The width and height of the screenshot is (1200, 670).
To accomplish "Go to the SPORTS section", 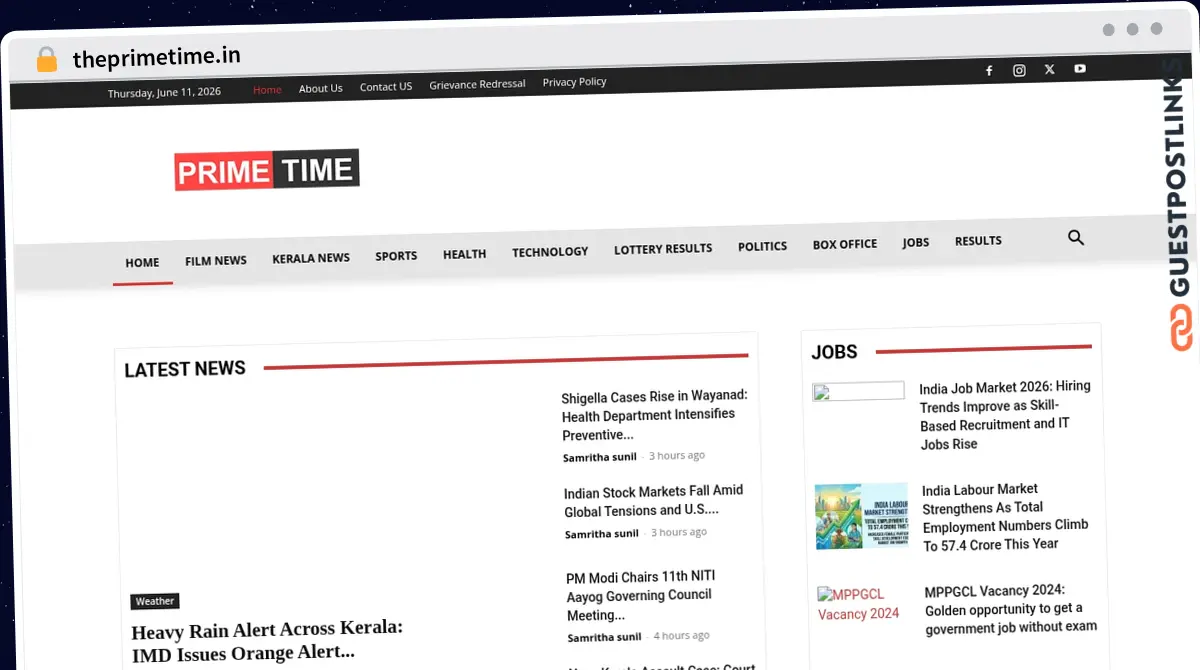I will (396, 256).
